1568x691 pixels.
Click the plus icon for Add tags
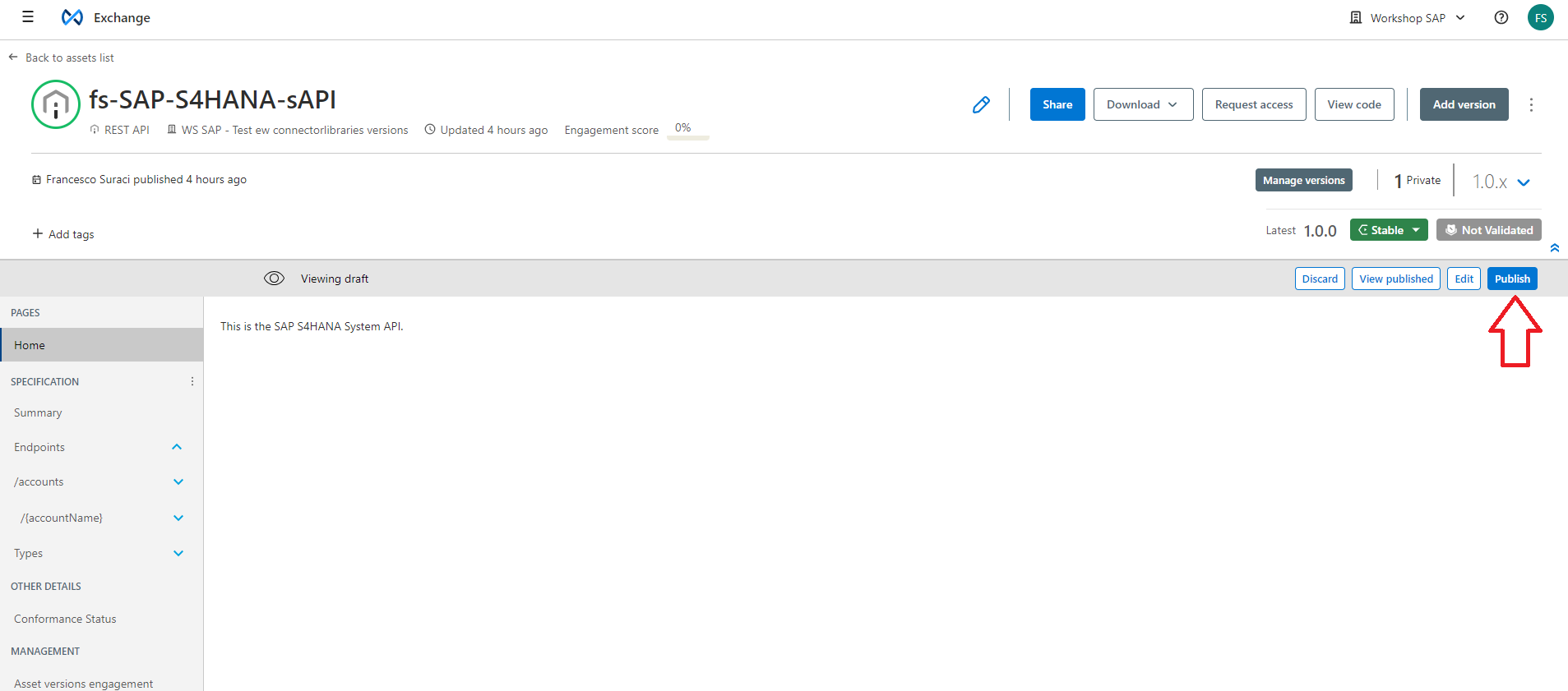tap(38, 234)
